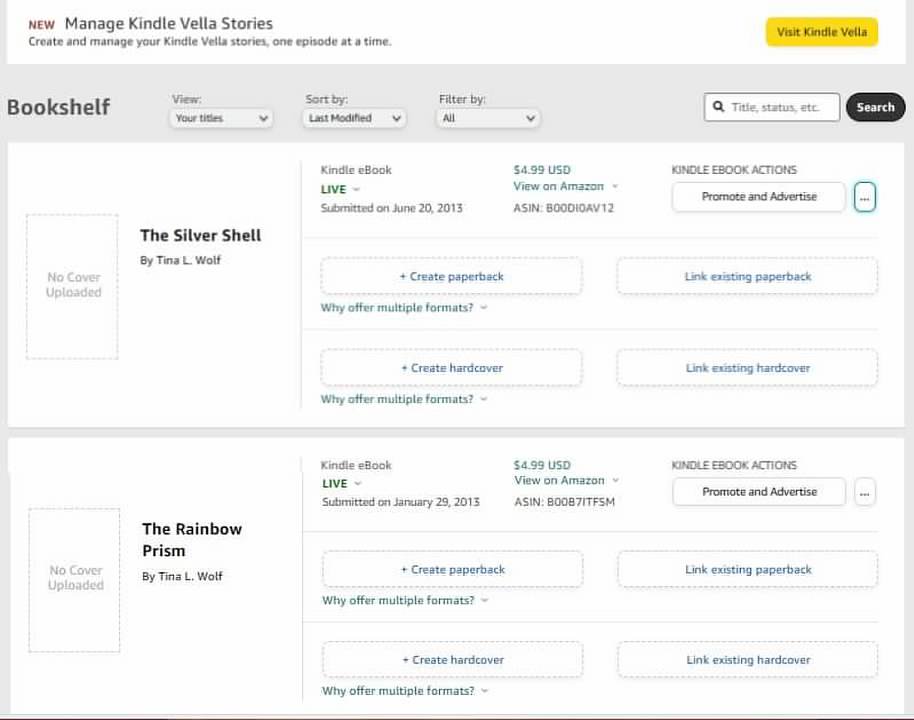Click the Visit Kindle Vella button
The height and width of the screenshot is (720, 914).
[x=821, y=32]
